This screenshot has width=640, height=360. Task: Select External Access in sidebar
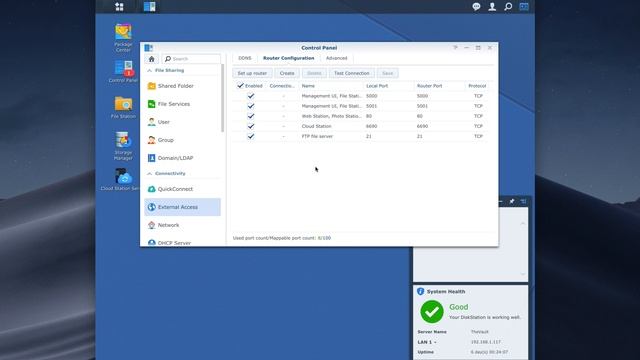point(182,207)
